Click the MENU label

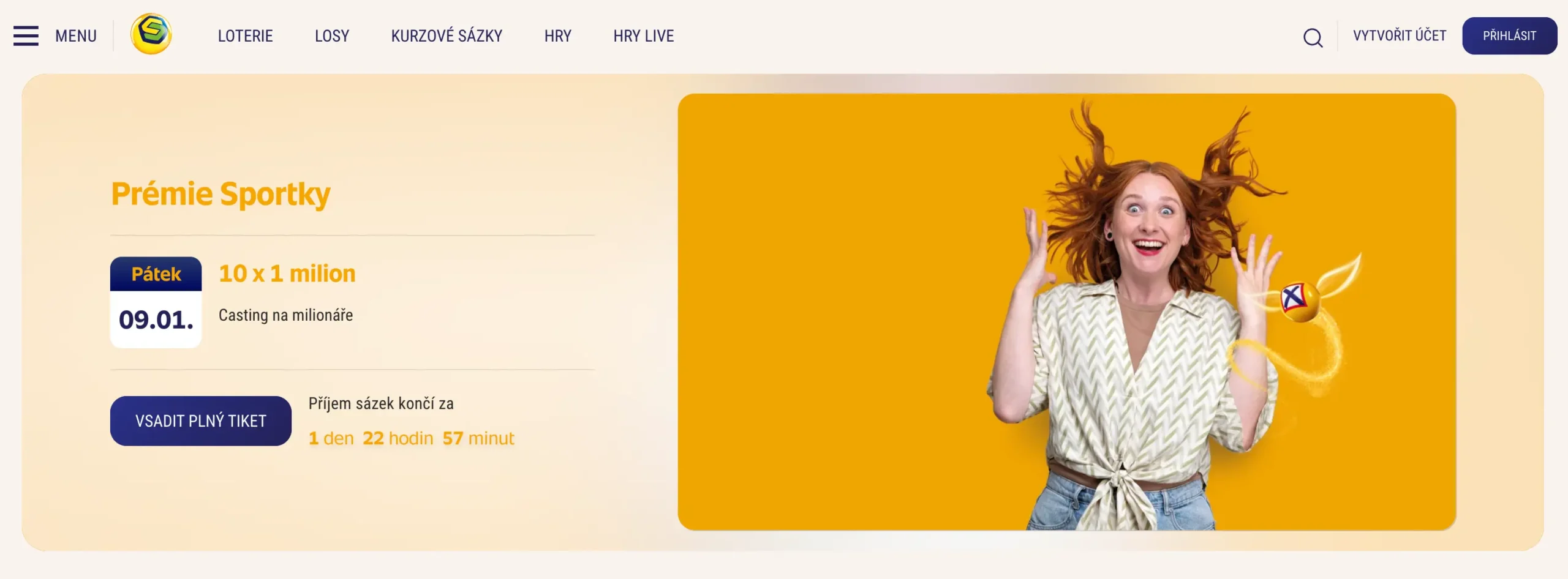click(x=76, y=36)
